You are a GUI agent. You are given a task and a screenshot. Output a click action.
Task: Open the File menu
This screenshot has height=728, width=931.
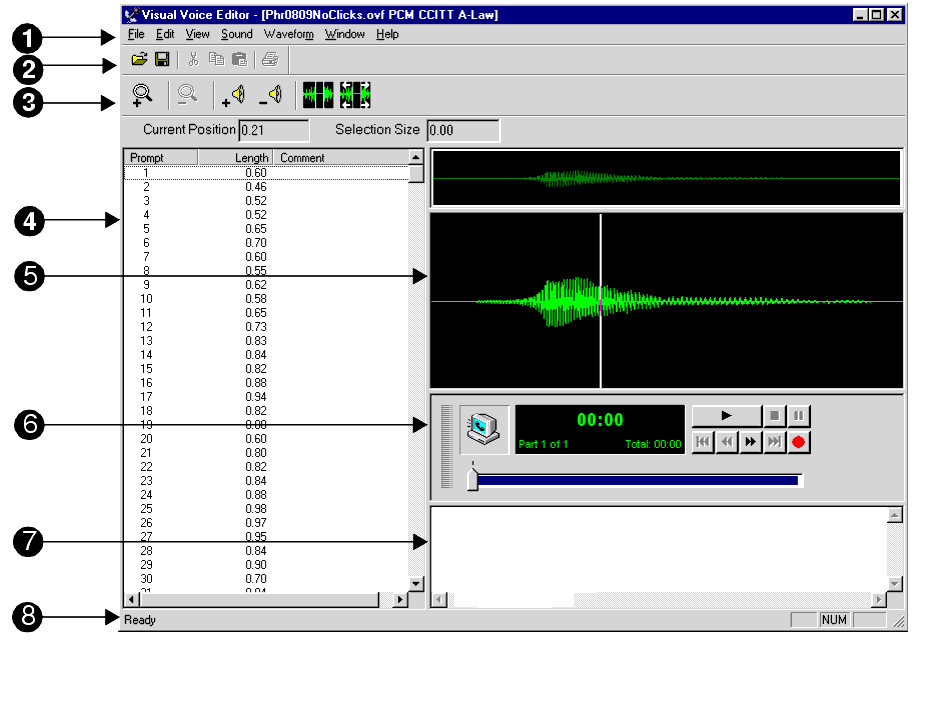136,34
